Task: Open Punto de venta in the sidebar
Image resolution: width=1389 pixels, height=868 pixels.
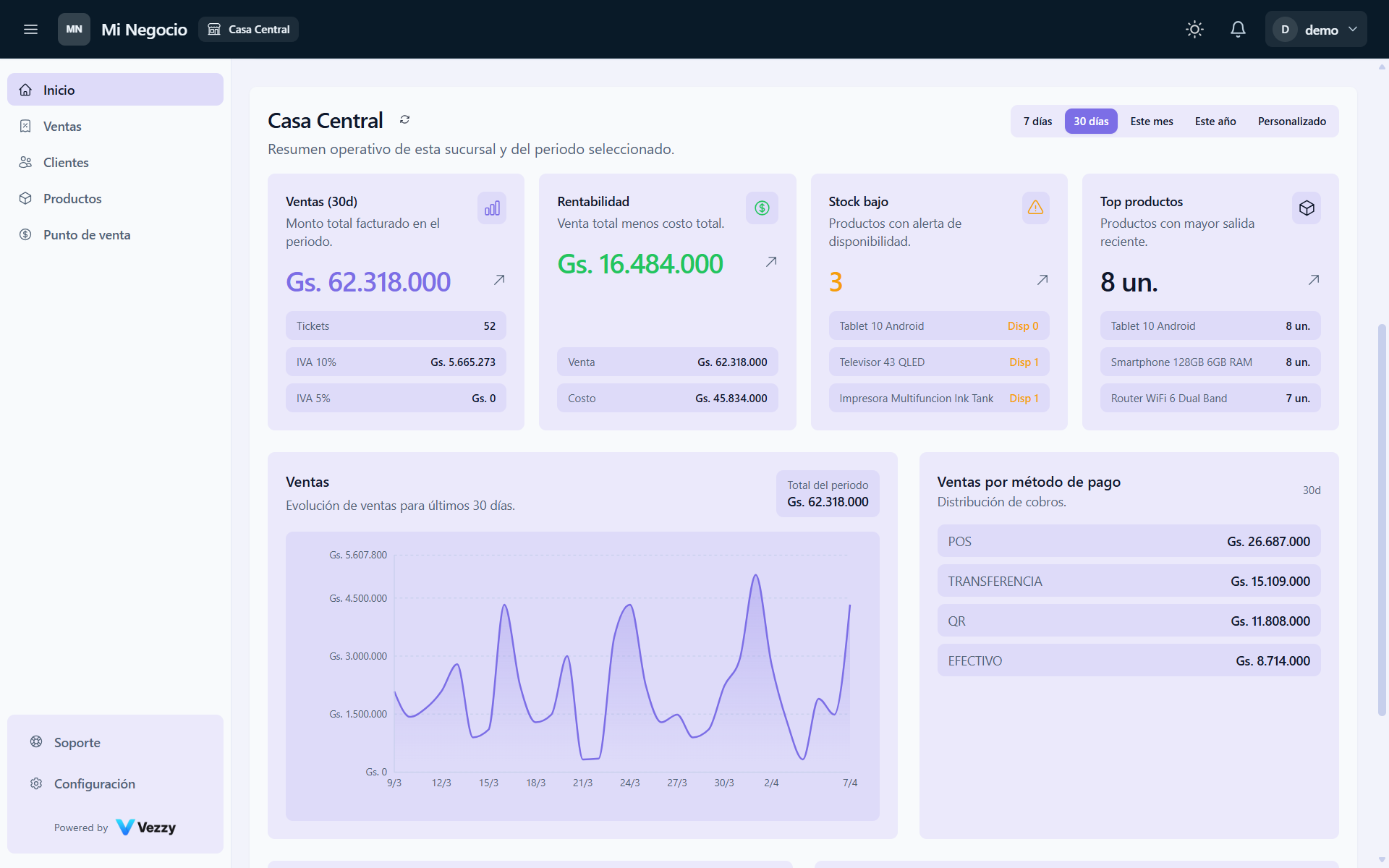Action: (115, 234)
